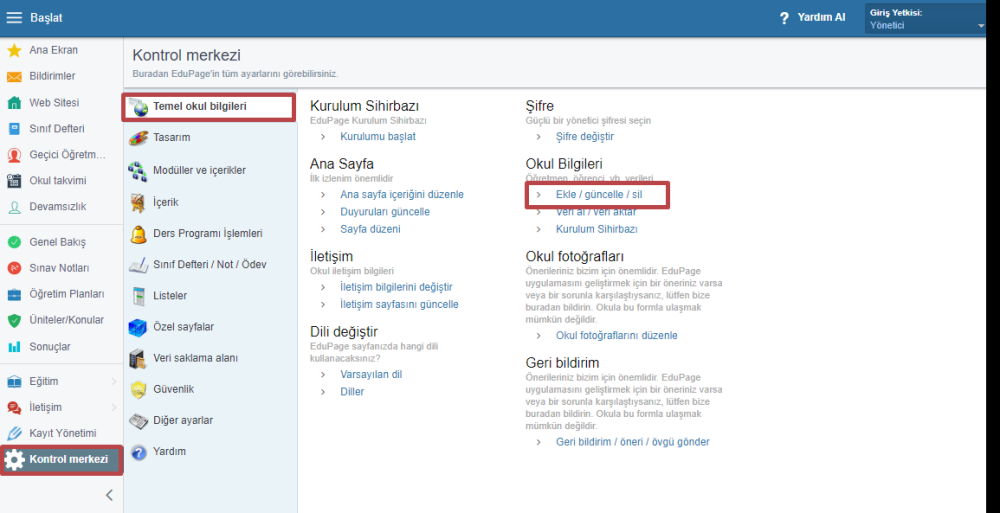Image resolution: width=1000 pixels, height=513 pixels.
Task: Open the Giriş Yetkisi Yönetici dropdown
Action: pyautogui.click(x=925, y=19)
